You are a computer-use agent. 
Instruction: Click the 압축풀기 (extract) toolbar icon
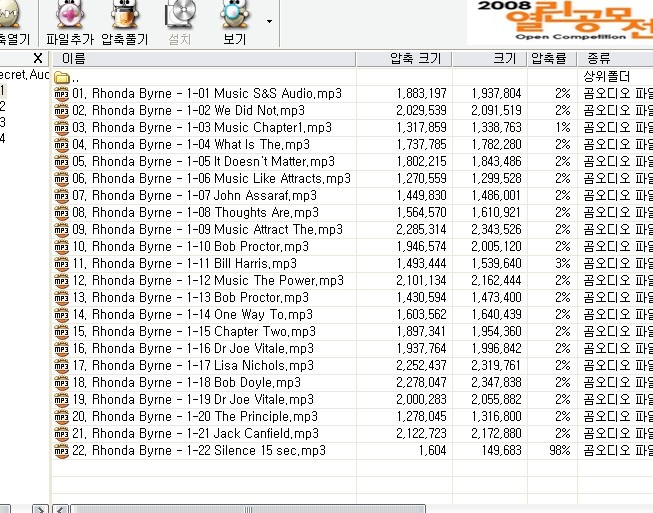[125, 16]
